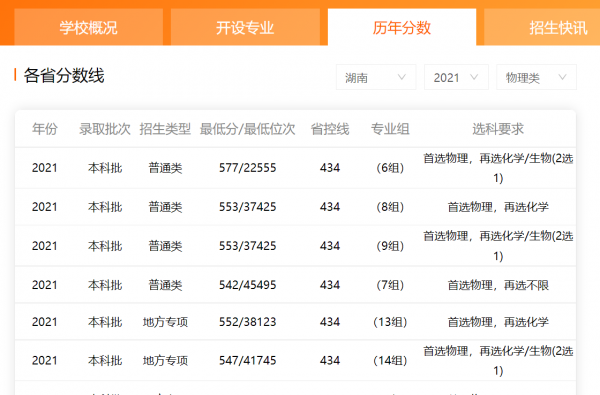The image size is (600, 395).
Task: Click 首选物理，再选不限 requirement text
Action: coord(498,285)
